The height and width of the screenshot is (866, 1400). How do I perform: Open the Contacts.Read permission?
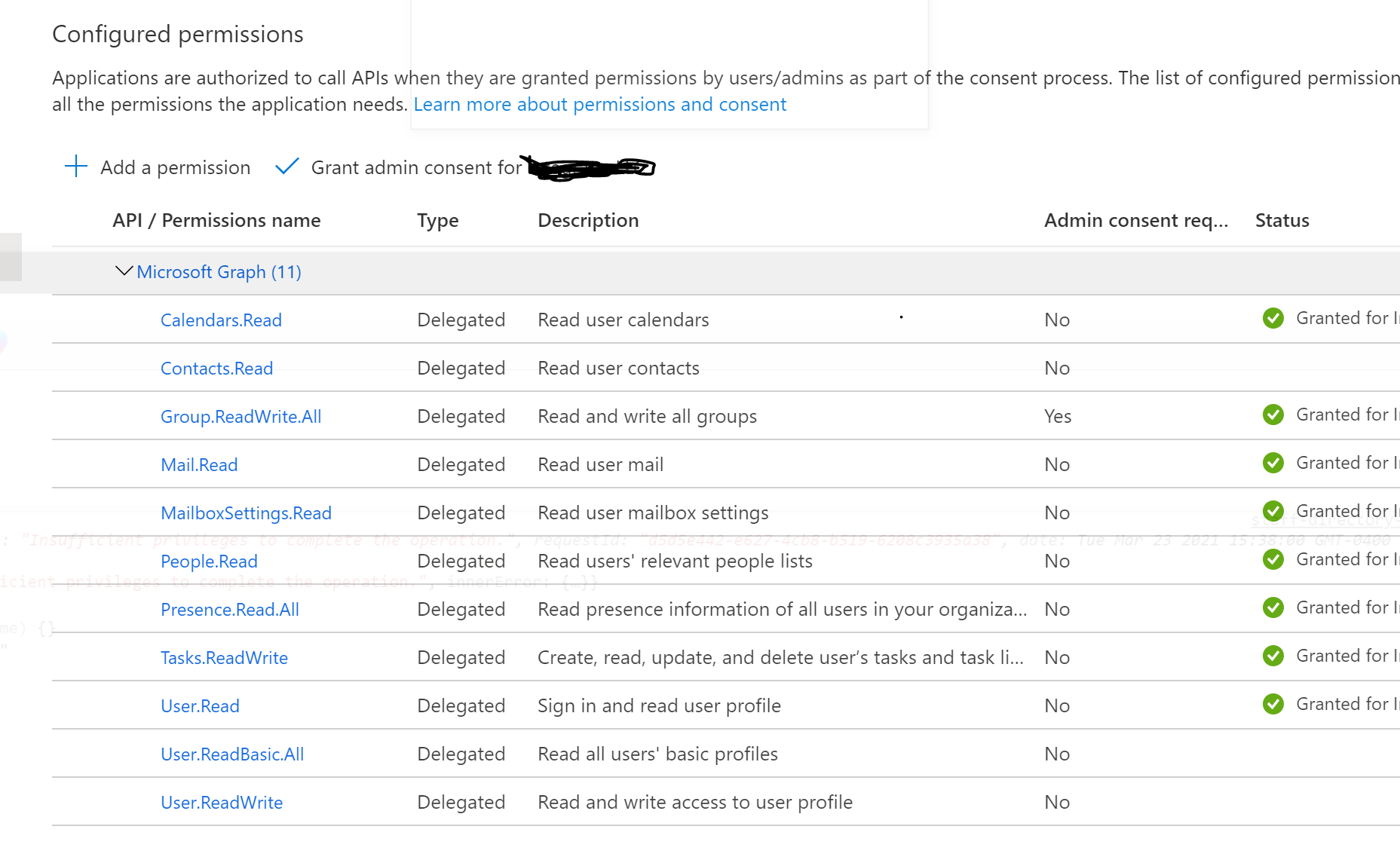coord(216,369)
